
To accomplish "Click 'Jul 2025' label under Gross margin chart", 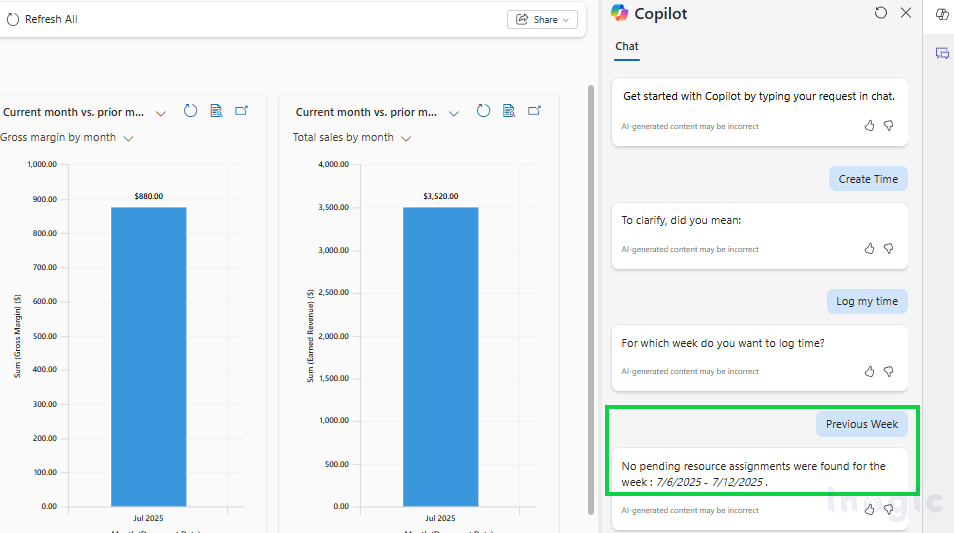I will click(148, 518).
